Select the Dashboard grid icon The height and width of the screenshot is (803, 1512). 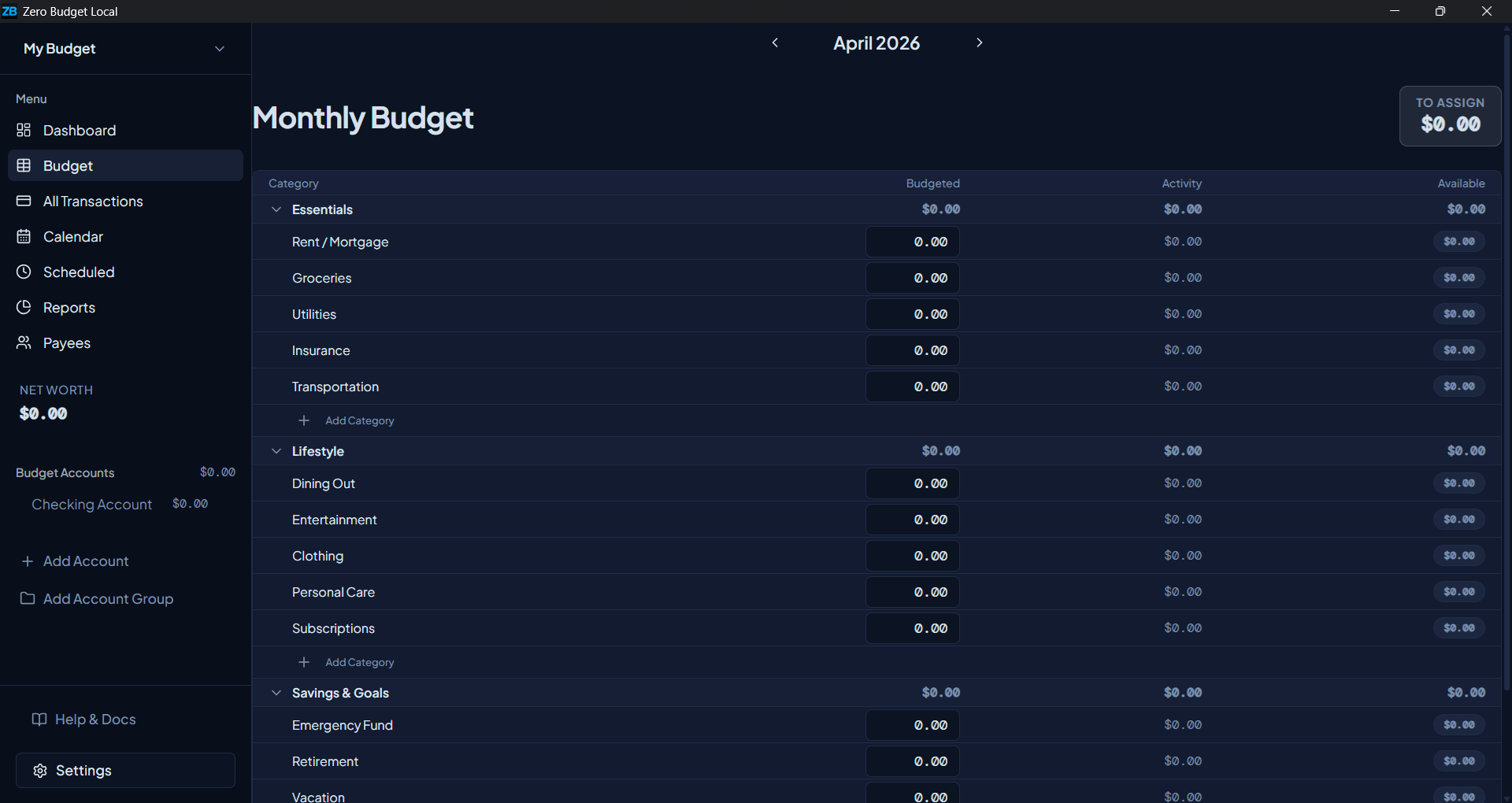tap(24, 130)
